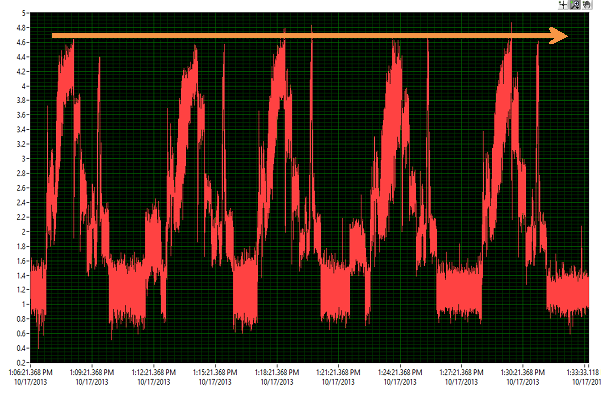Activate the magnifier zoom tool
The height and width of the screenshot is (400, 601).
[x=575, y=5]
